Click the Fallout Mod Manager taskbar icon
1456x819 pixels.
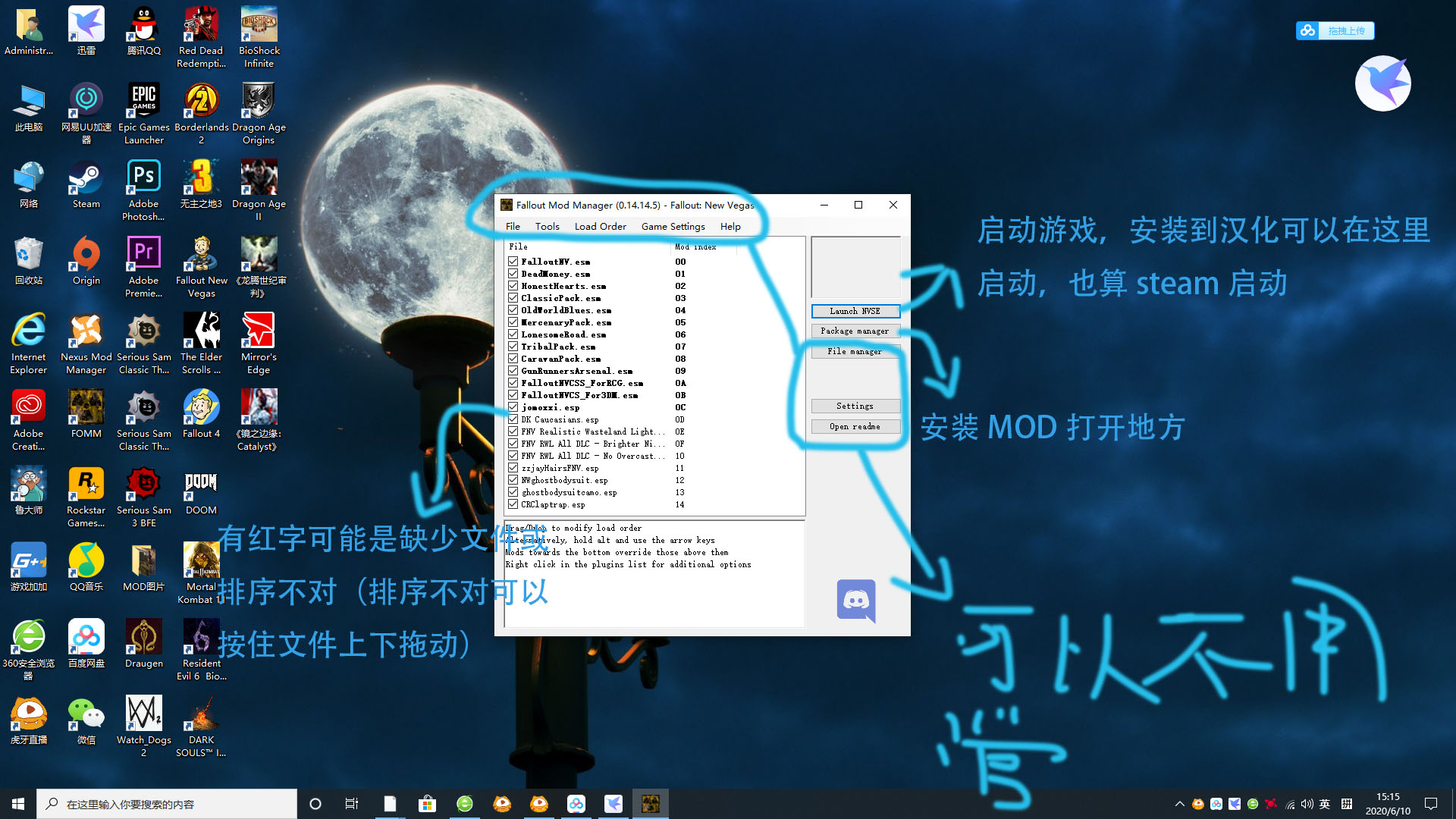[650, 804]
